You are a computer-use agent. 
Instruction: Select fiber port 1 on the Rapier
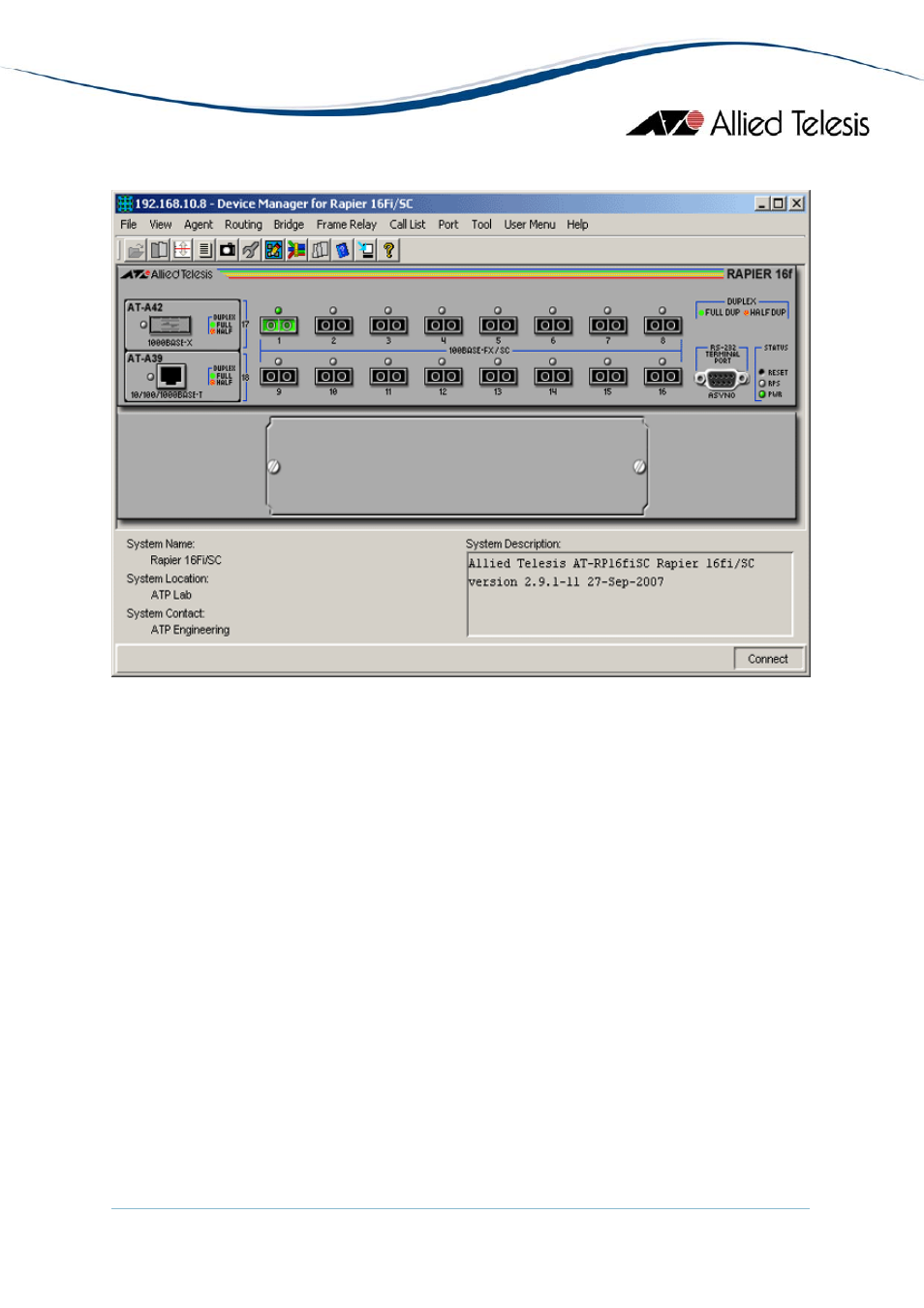point(279,325)
